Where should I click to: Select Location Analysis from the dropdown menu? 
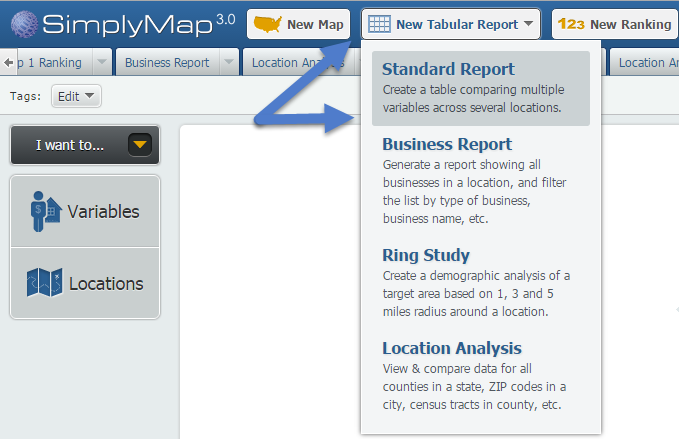[481, 375]
